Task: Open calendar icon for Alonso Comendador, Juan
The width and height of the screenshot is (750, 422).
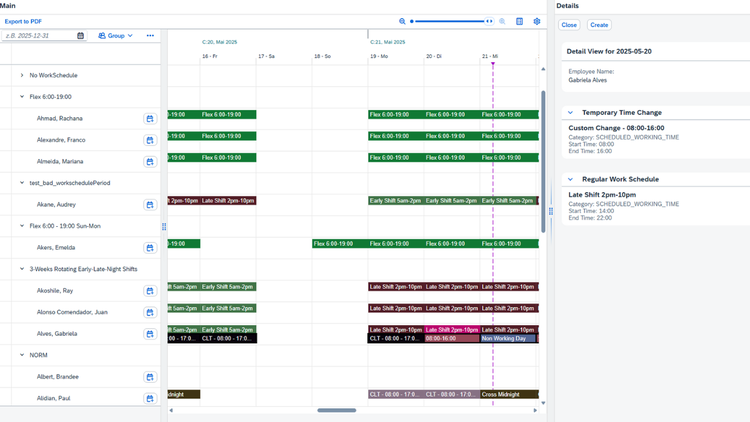Action: click(150, 312)
